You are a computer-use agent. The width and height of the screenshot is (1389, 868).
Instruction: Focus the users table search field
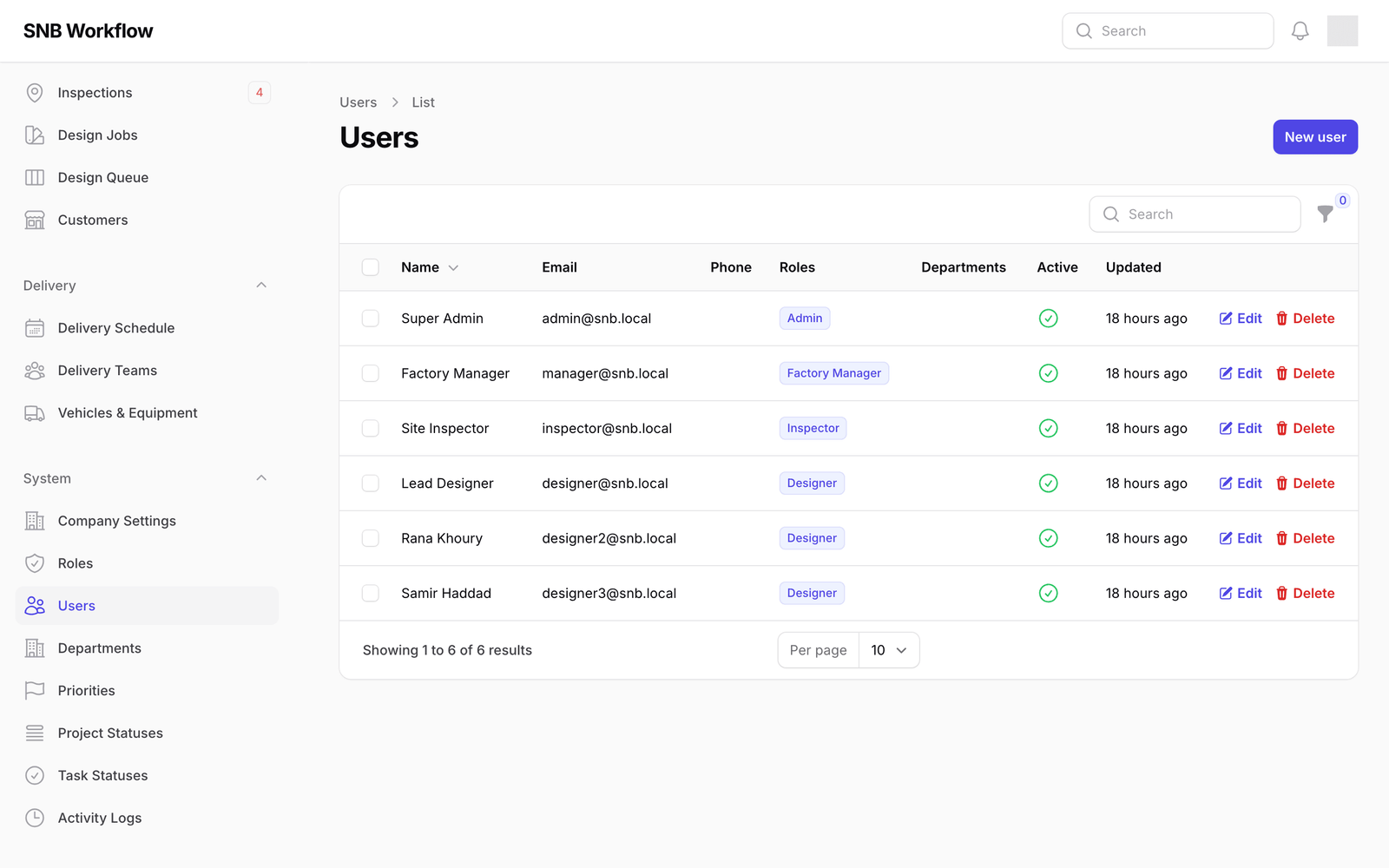(x=1195, y=214)
